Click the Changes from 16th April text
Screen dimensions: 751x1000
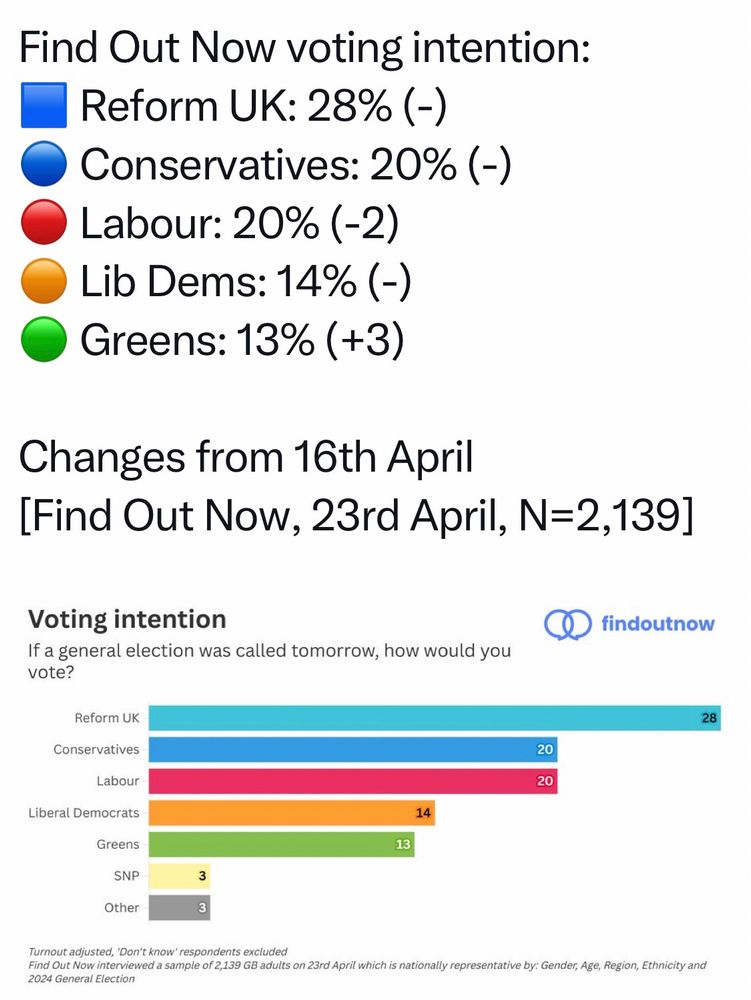pos(246,458)
